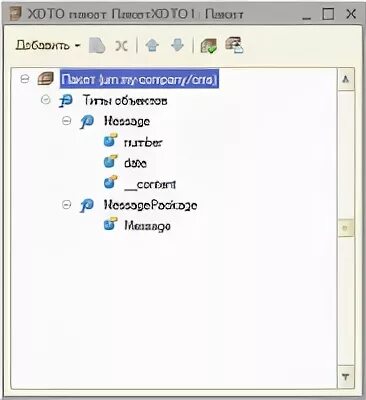Move item down with blue arrow

click(177, 45)
